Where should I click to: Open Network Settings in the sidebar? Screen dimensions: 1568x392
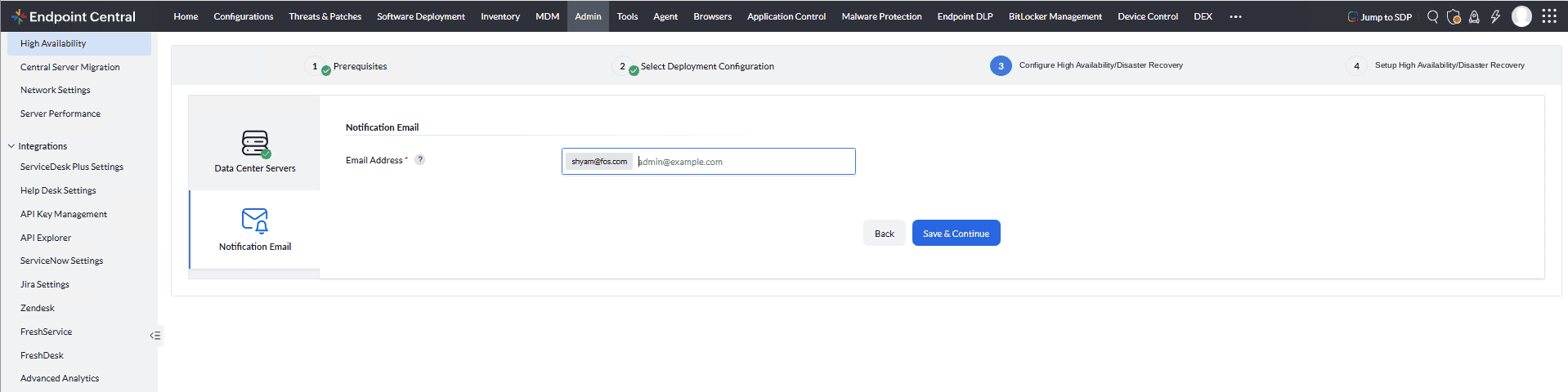tap(56, 90)
